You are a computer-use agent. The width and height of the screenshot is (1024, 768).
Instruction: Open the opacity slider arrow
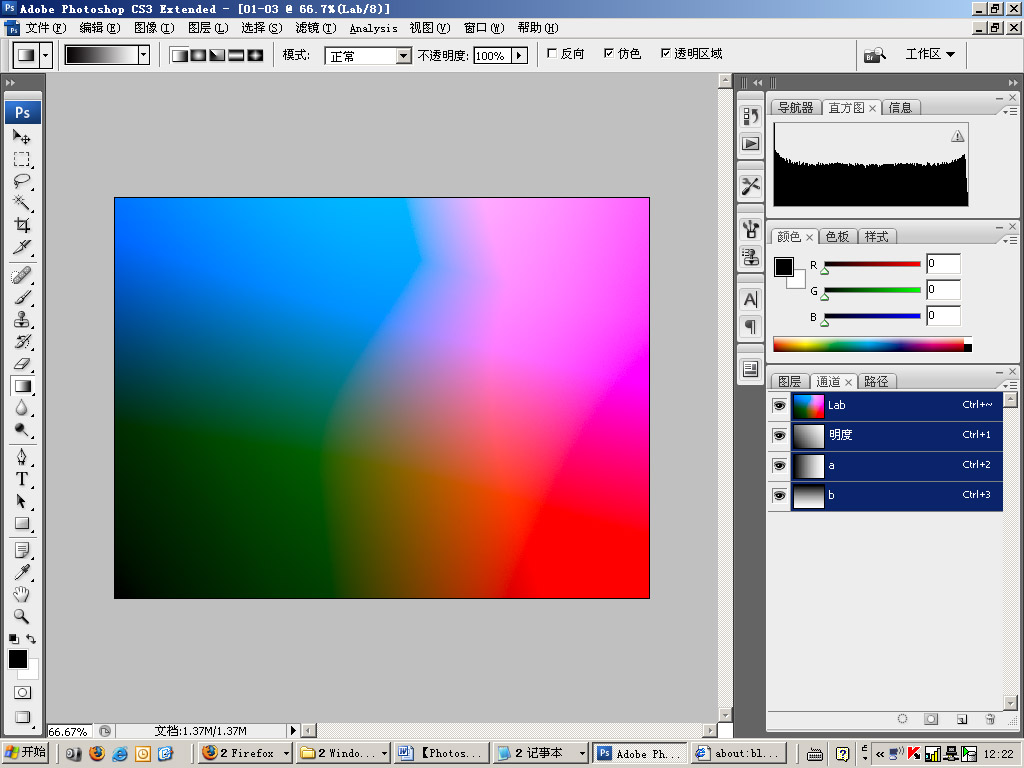pos(519,56)
